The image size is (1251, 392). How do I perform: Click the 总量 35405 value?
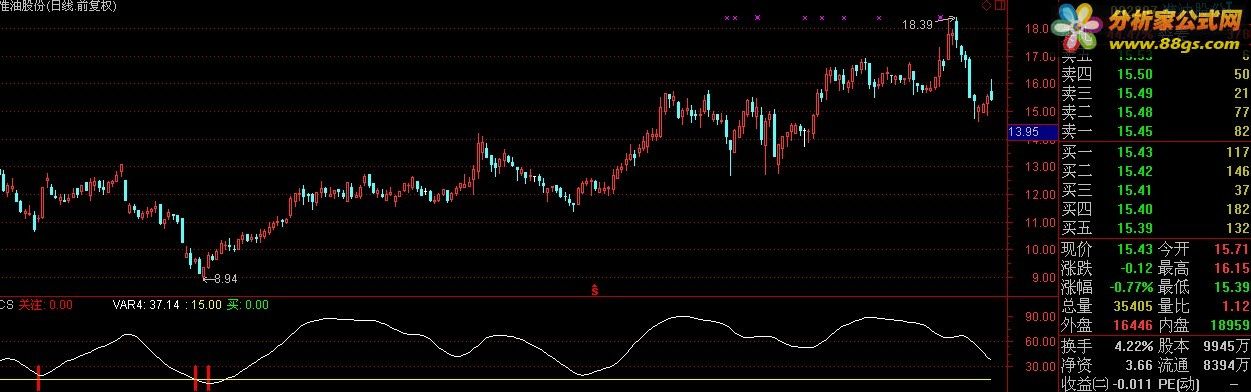1133,306
